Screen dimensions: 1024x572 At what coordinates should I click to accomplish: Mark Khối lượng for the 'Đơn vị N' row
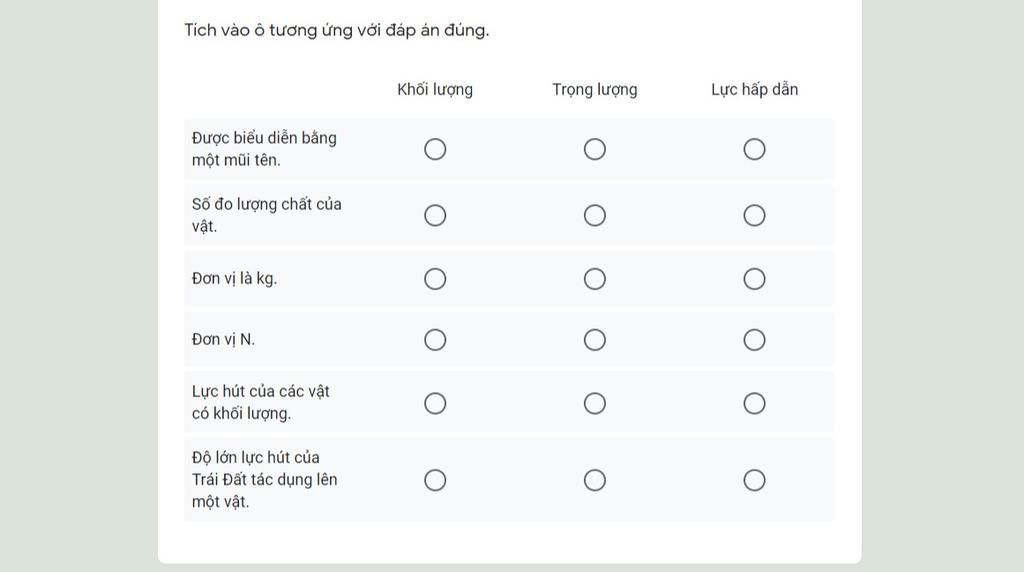click(435, 340)
